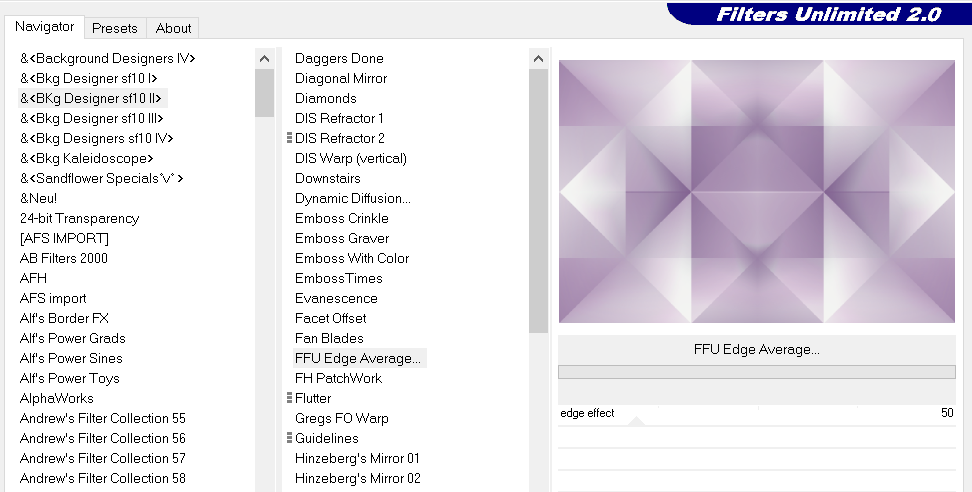Click the FFU Edge Average title button
Screen dimensions: 972x492
click(x=756, y=350)
